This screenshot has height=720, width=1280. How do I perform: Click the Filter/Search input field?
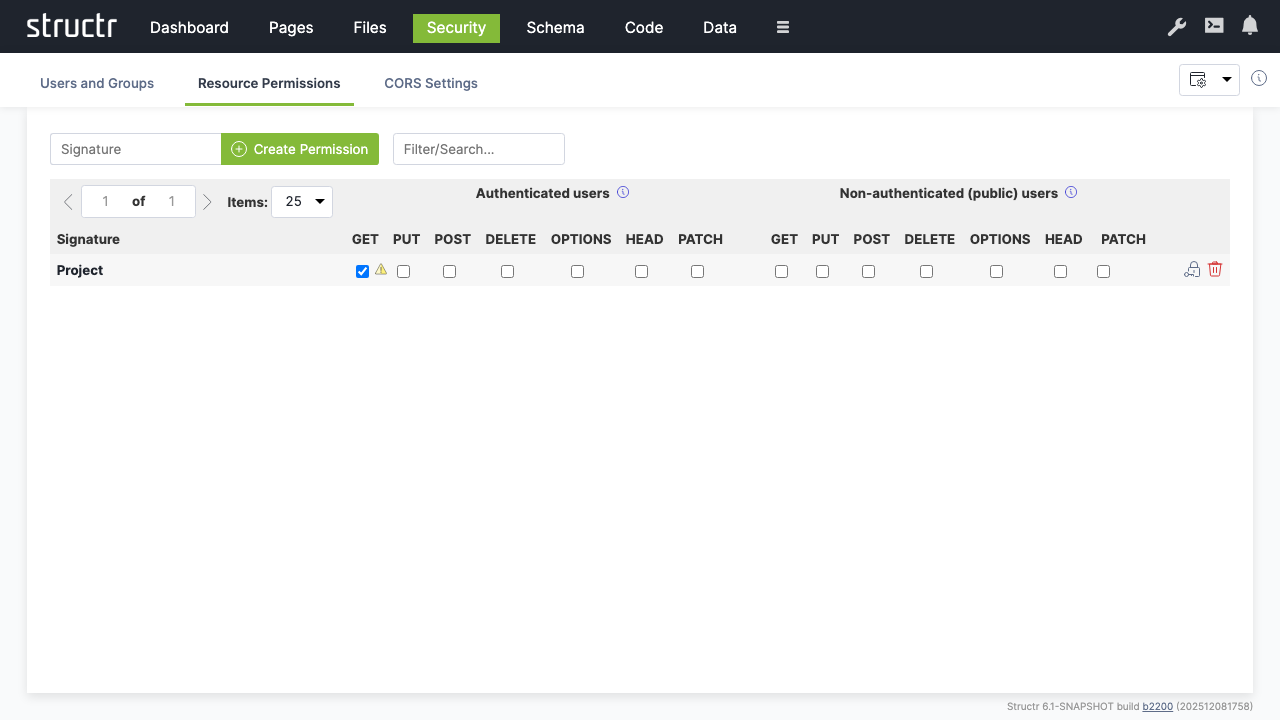click(478, 148)
